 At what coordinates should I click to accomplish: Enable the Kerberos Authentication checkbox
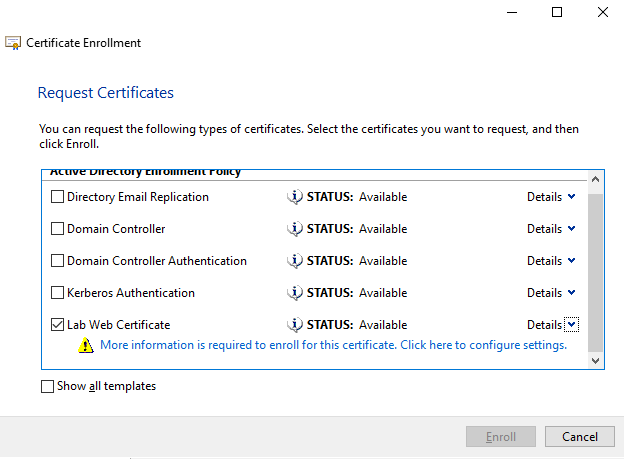(x=57, y=293)
